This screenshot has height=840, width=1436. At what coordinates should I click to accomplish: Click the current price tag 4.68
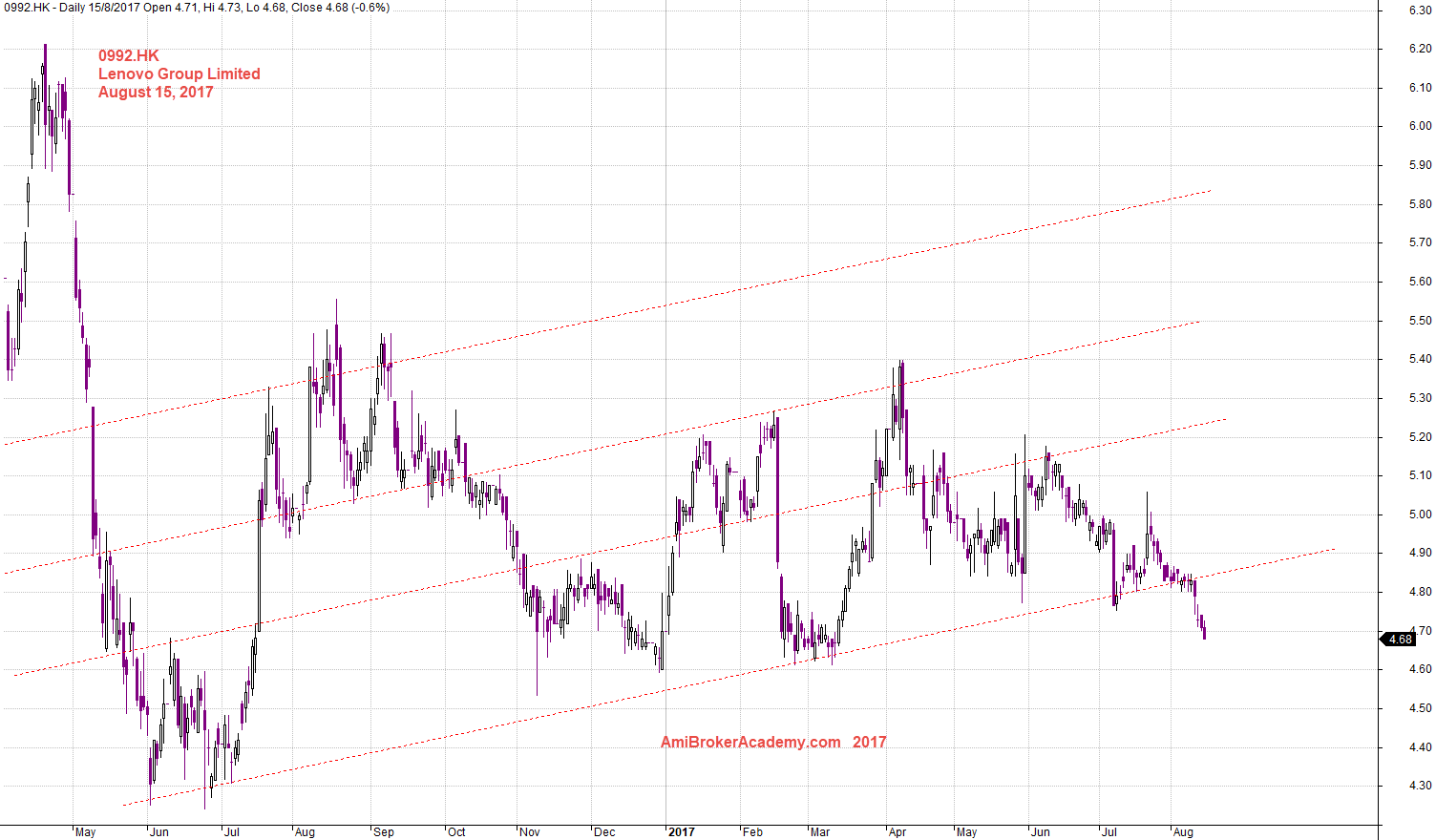point(1399,640)
